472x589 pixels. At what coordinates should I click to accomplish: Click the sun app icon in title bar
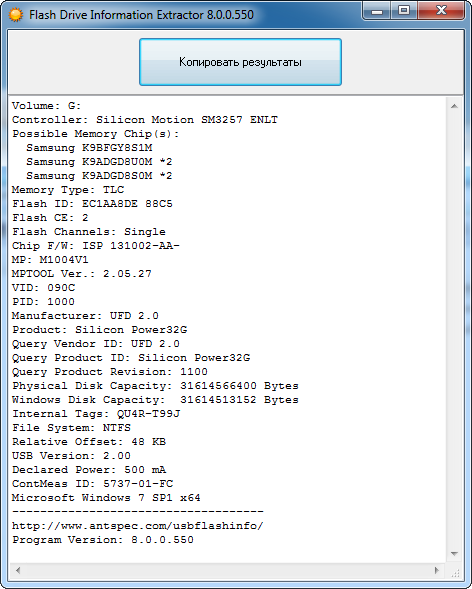click(x=16, y=15)
